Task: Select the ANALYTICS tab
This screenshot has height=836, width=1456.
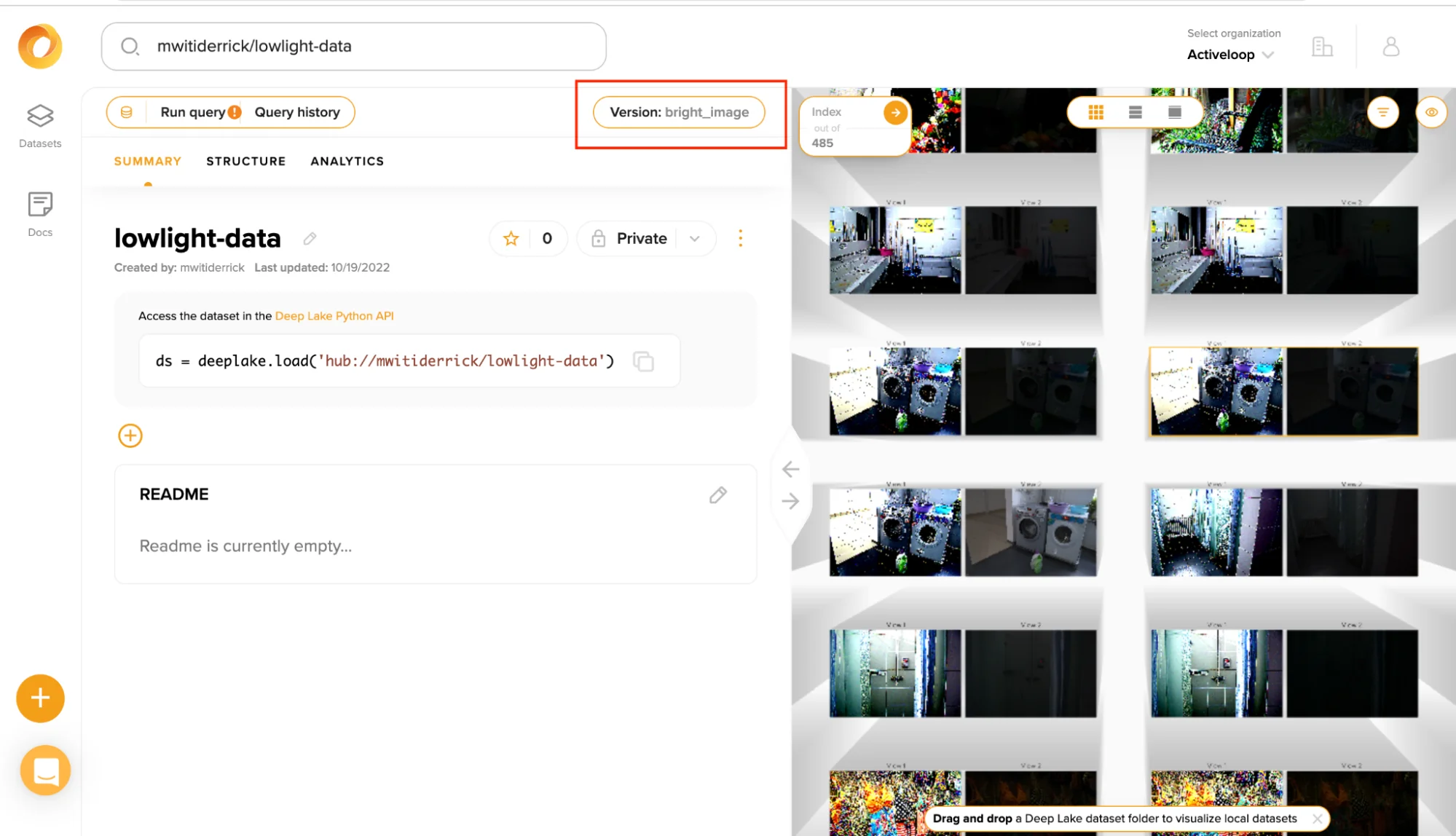Action: tap(347, 161)
